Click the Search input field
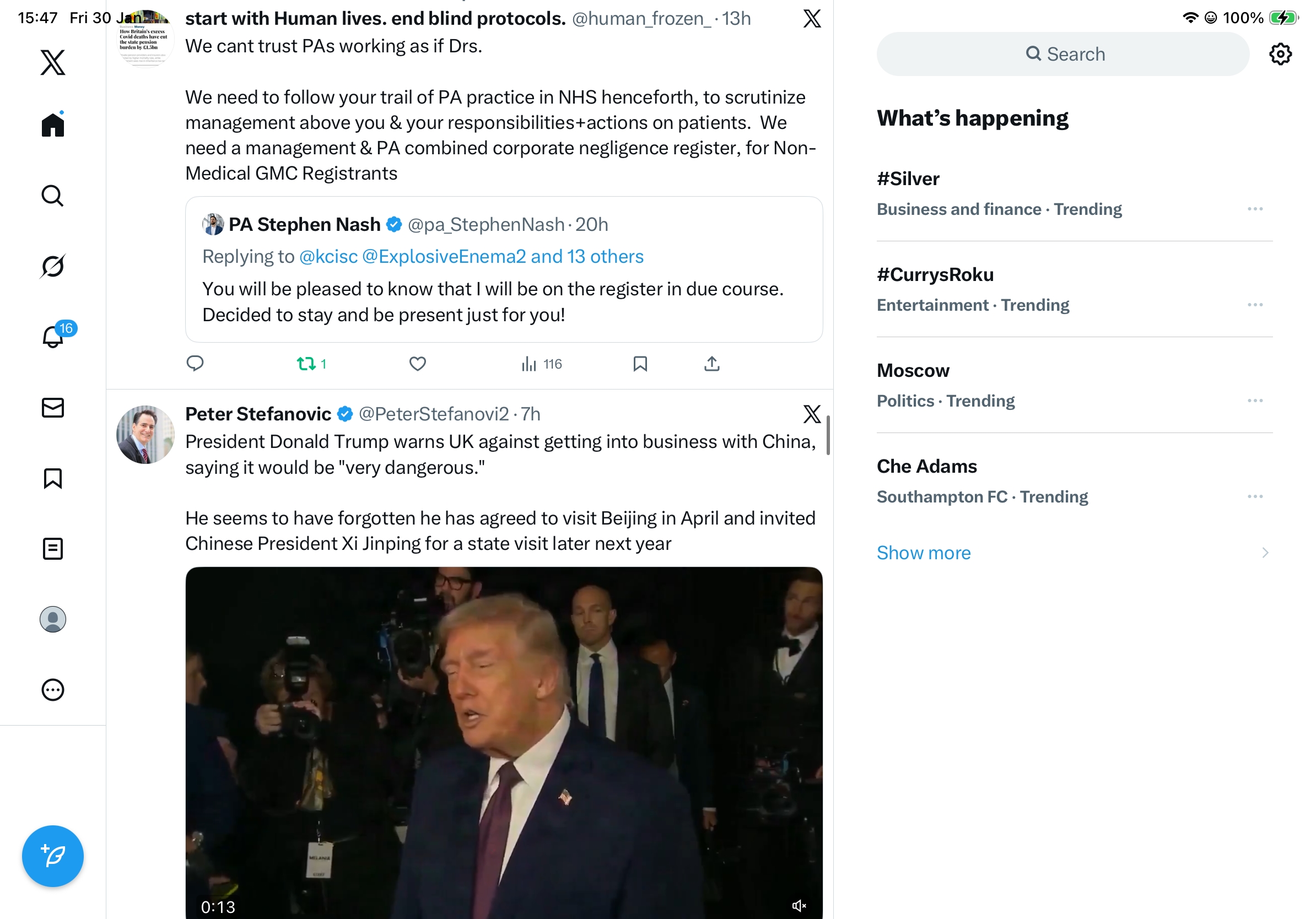This screenshot has height=919, width=1316. tap(1063, 55)
